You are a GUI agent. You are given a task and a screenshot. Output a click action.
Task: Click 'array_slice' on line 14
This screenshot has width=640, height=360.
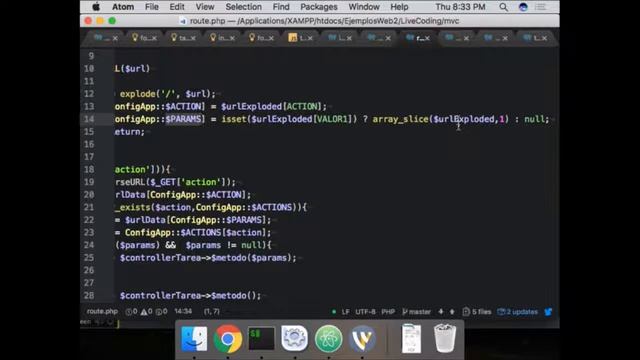(x=400, y=119)
